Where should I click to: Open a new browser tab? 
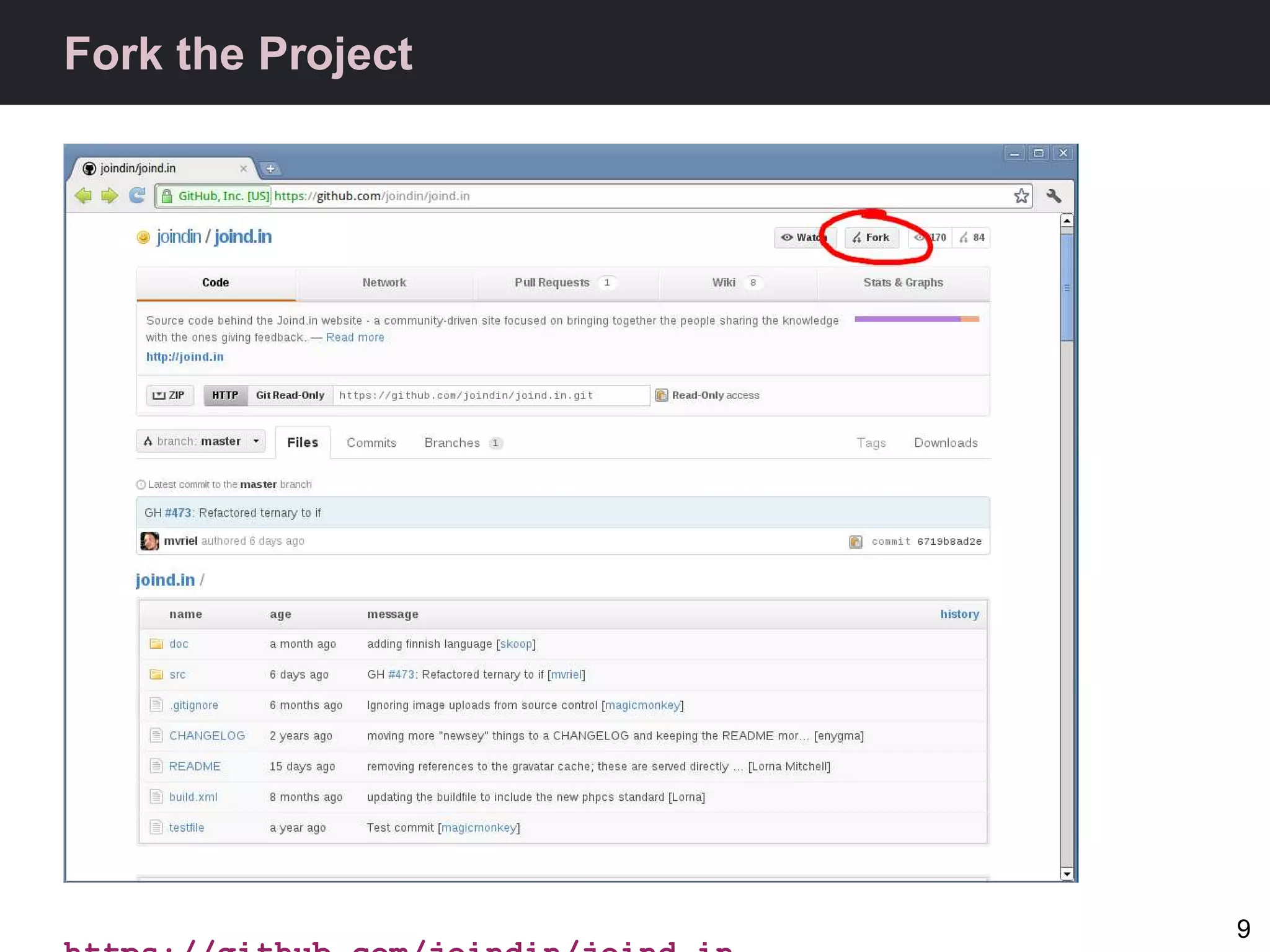(270, 169)
